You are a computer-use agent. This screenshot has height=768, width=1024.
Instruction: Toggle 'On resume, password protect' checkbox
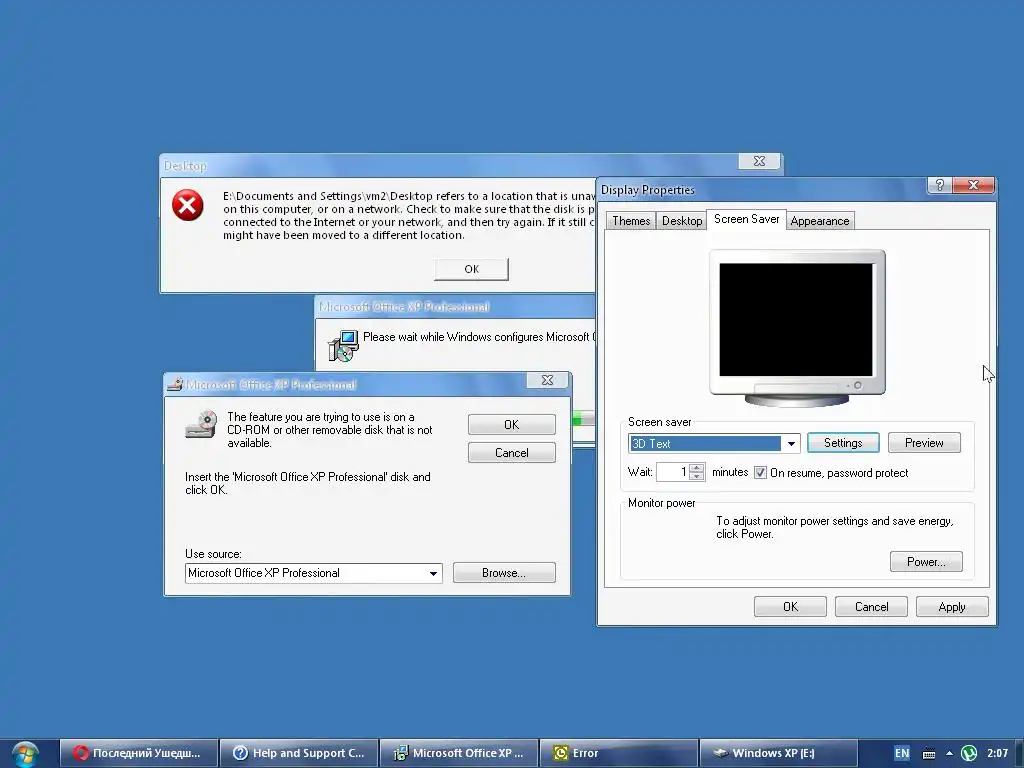[760, 472]
